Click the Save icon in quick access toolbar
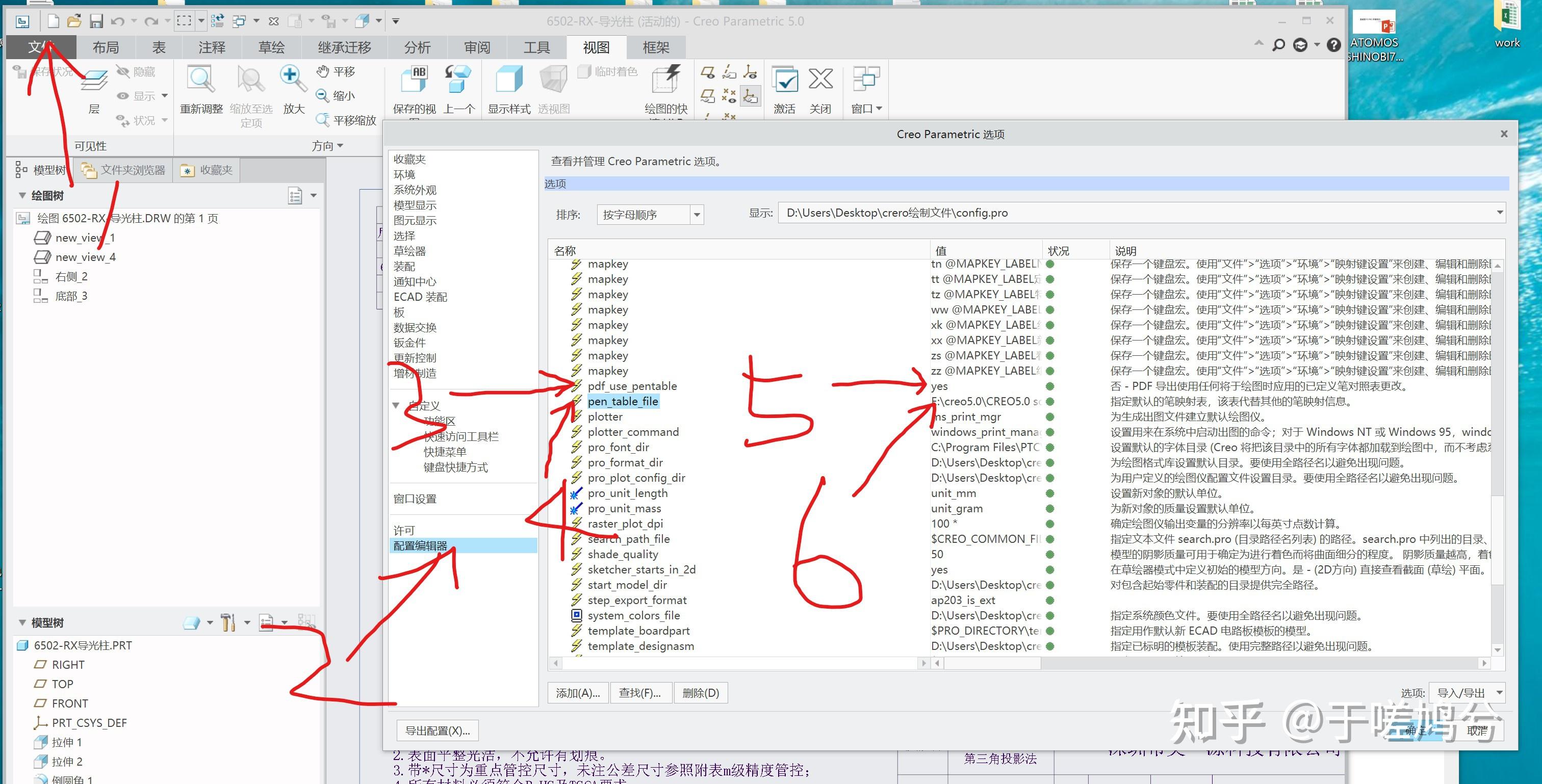Viewport: 1542px width, 784px height. [x=96, y=21]
